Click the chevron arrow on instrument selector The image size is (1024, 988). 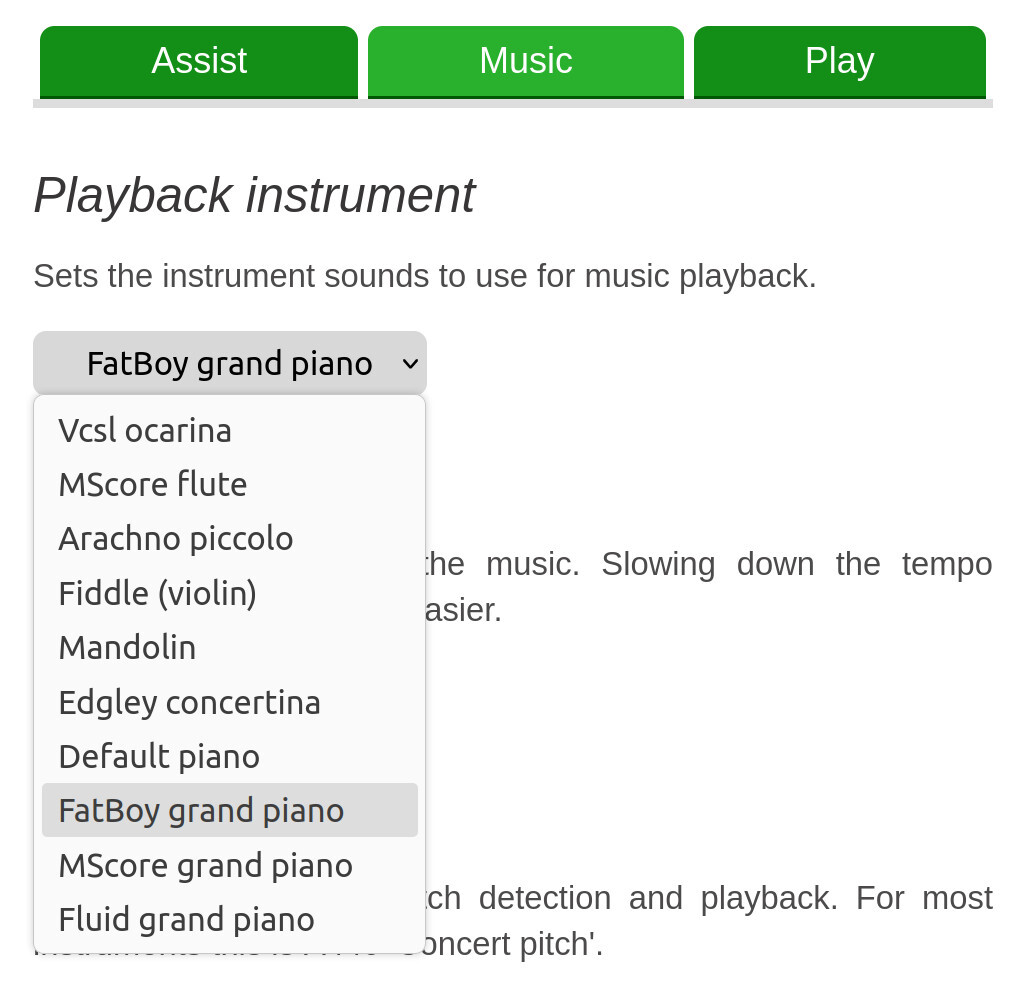410,364
